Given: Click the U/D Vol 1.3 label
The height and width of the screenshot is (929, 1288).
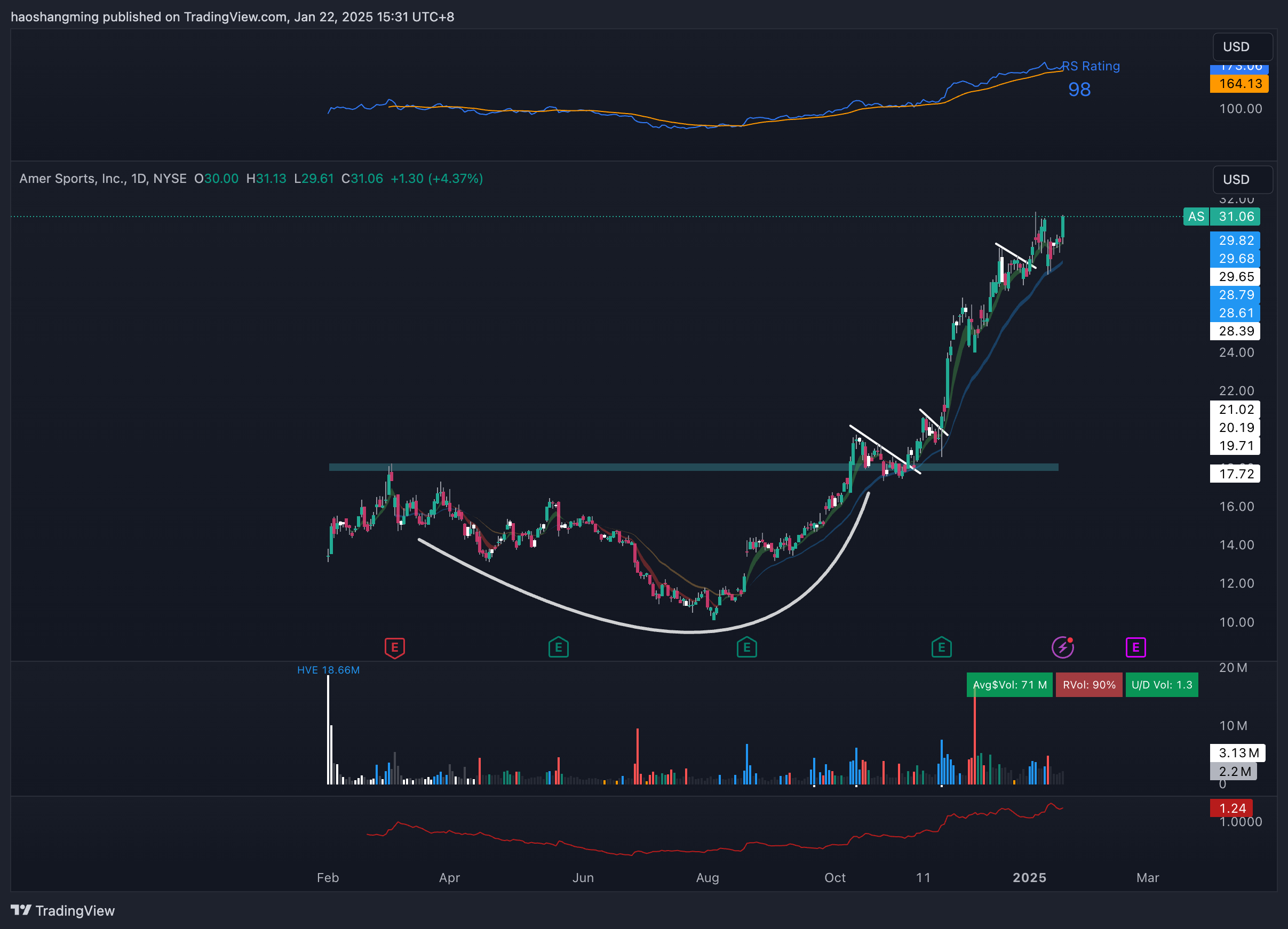Looking at the screenshot, I should coord(1162,685).
